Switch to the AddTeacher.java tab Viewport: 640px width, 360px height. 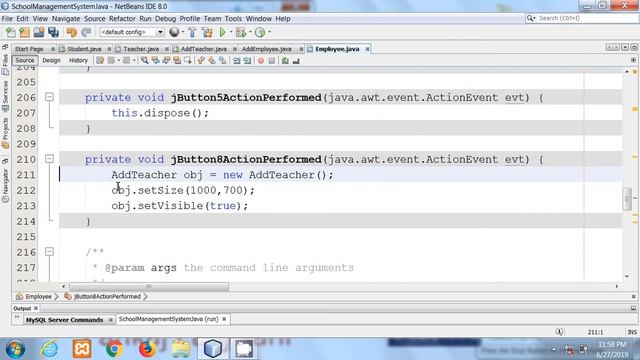203,49
